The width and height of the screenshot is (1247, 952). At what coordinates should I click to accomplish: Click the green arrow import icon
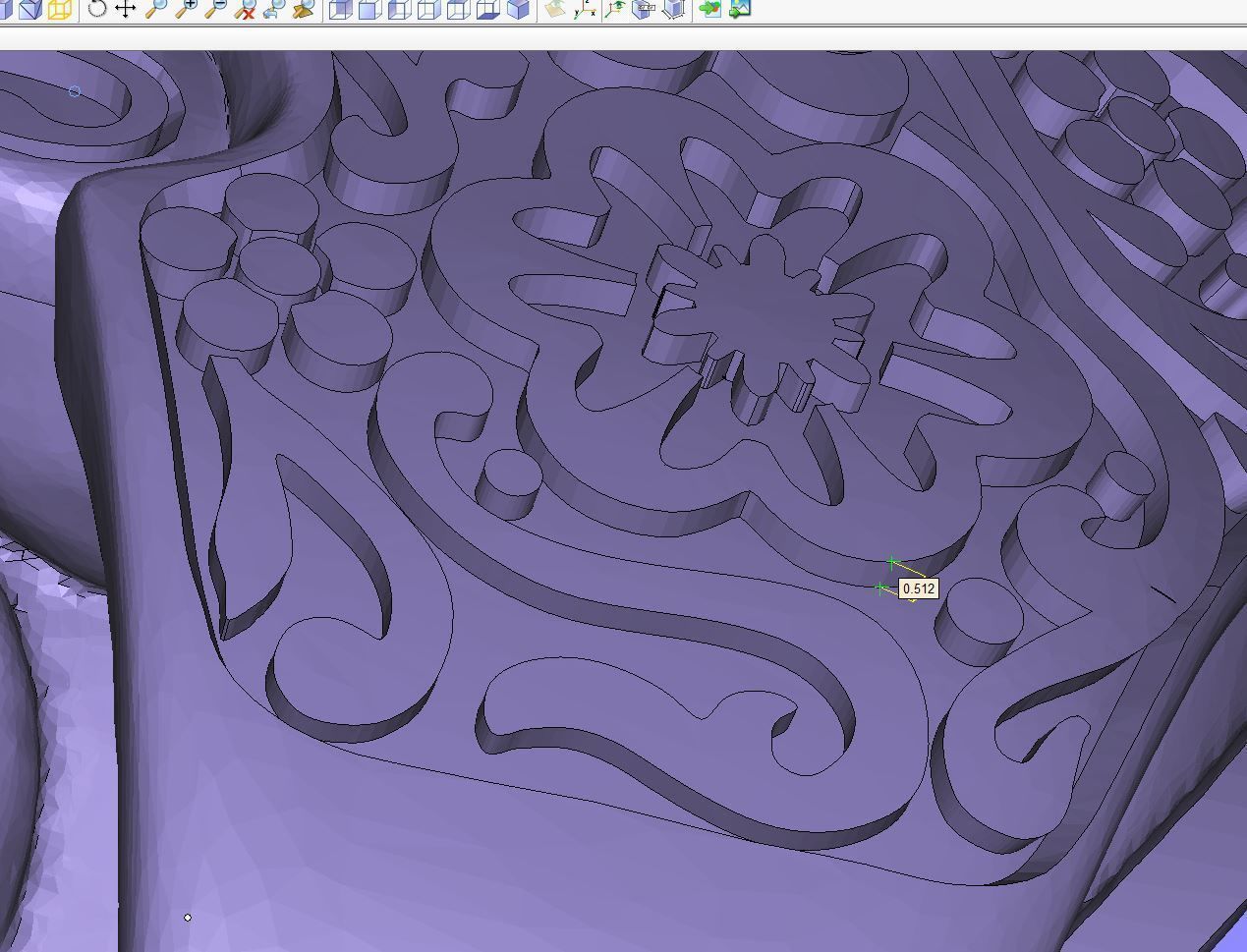(709, 10)
